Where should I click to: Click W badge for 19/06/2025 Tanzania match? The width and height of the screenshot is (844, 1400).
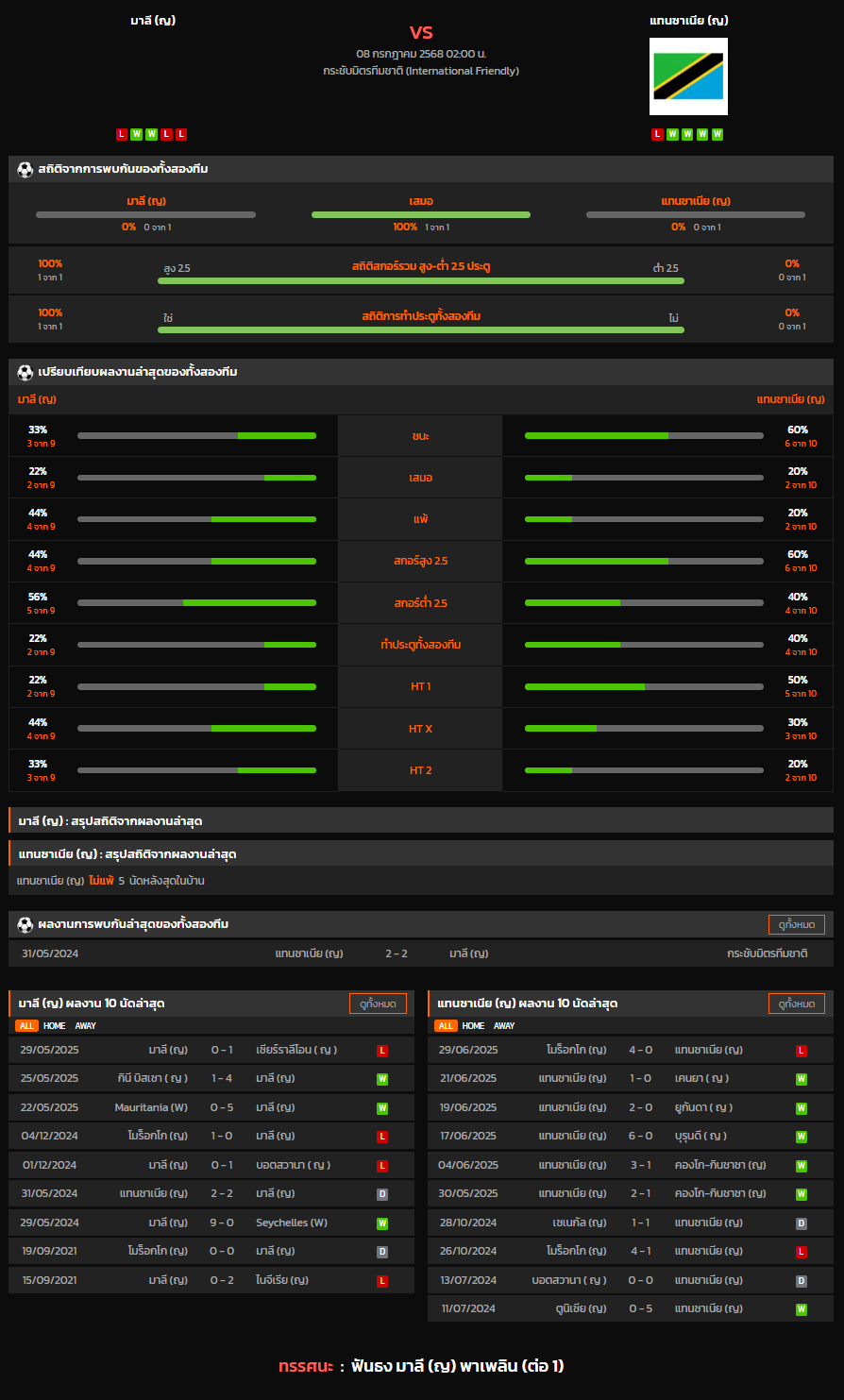pos(802,1108)
